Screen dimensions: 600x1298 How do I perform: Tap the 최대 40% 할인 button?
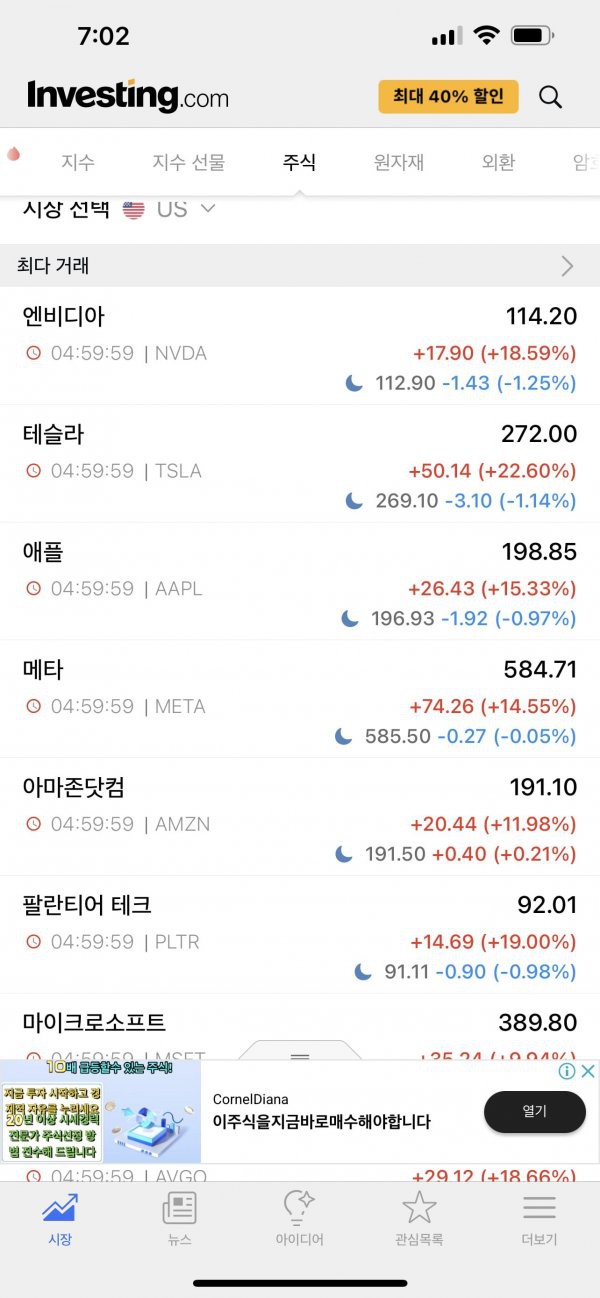(x=448, y=97)
